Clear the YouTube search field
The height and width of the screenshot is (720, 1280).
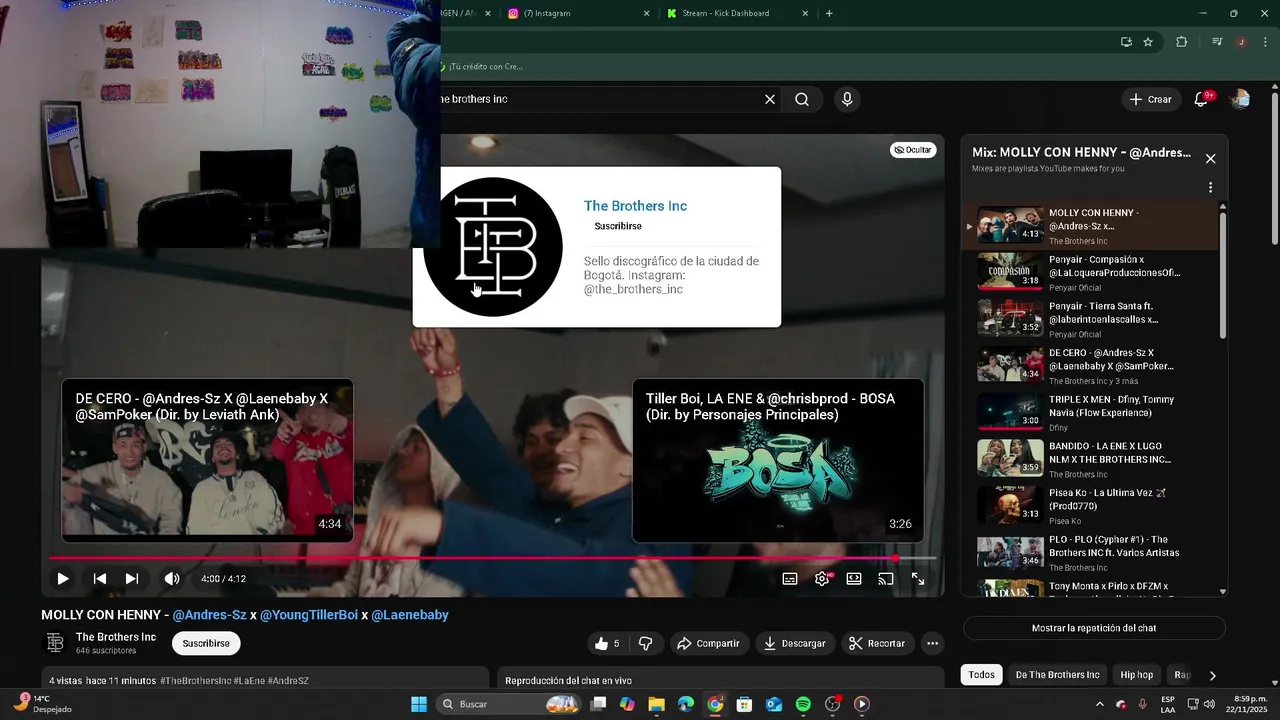[x=770, y=99]
